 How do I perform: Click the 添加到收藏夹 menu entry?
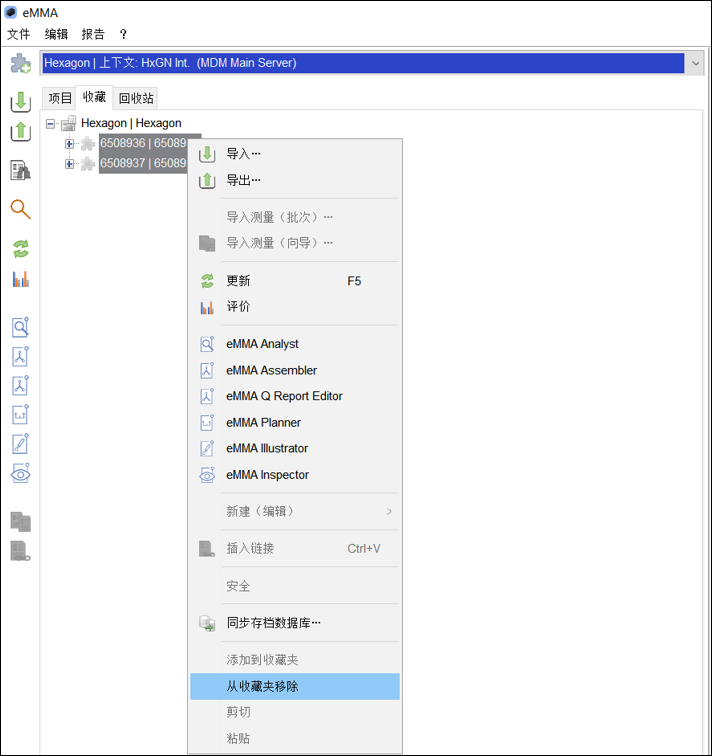295,660
